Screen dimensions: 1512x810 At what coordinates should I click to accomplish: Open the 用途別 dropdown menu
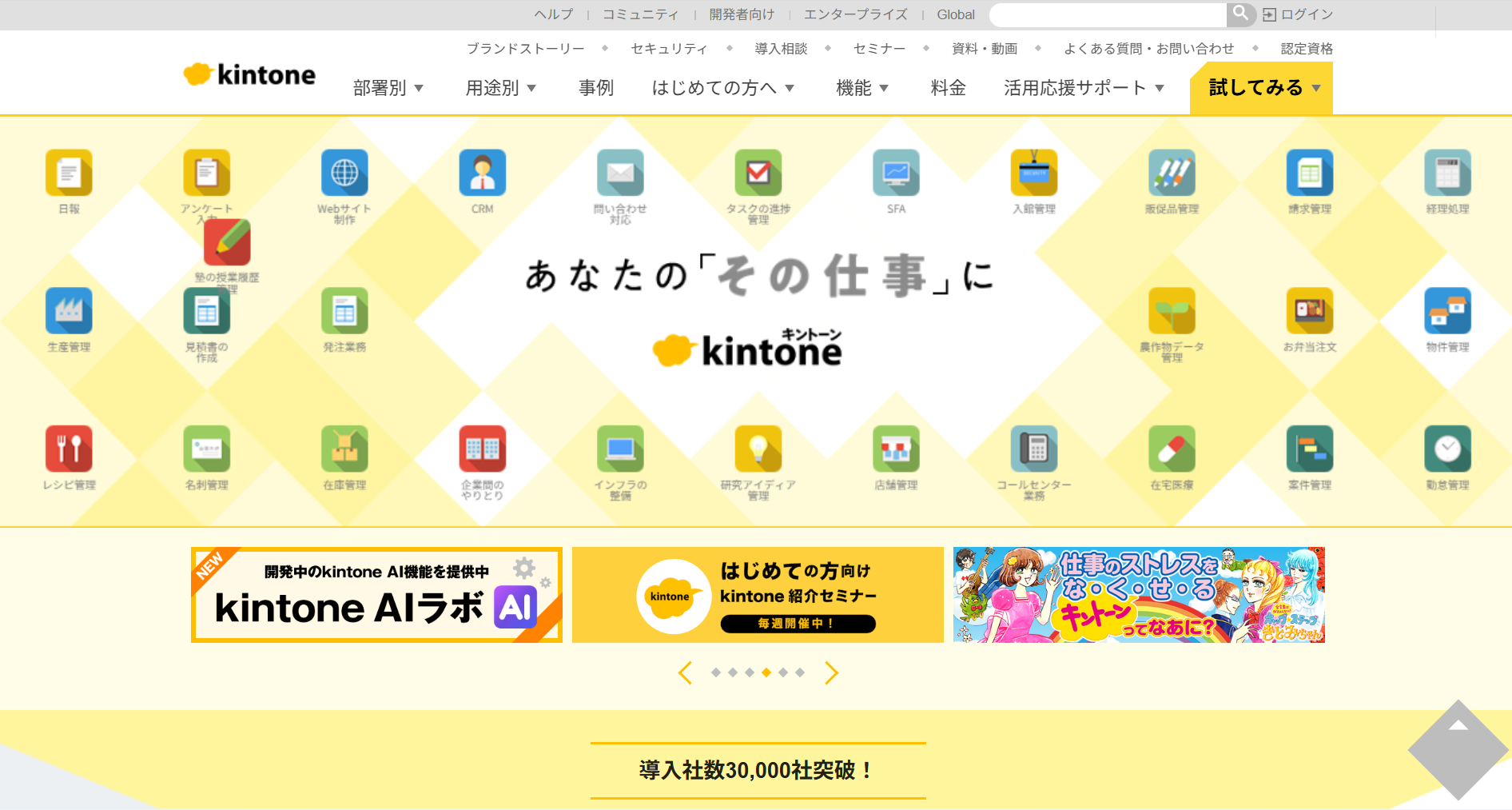[x=500, y=88]
